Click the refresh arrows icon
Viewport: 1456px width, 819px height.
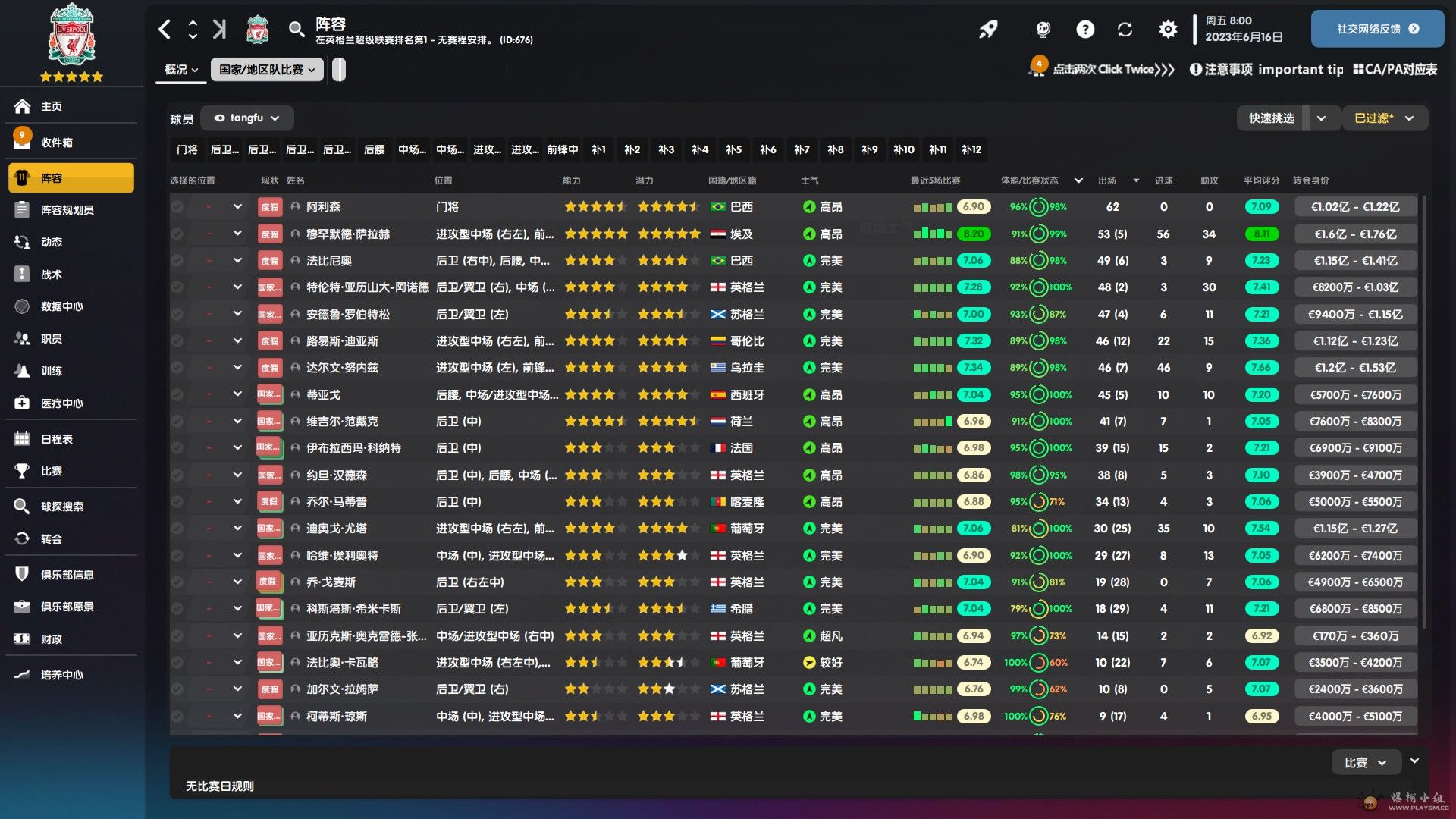[x=1125, y=30]
